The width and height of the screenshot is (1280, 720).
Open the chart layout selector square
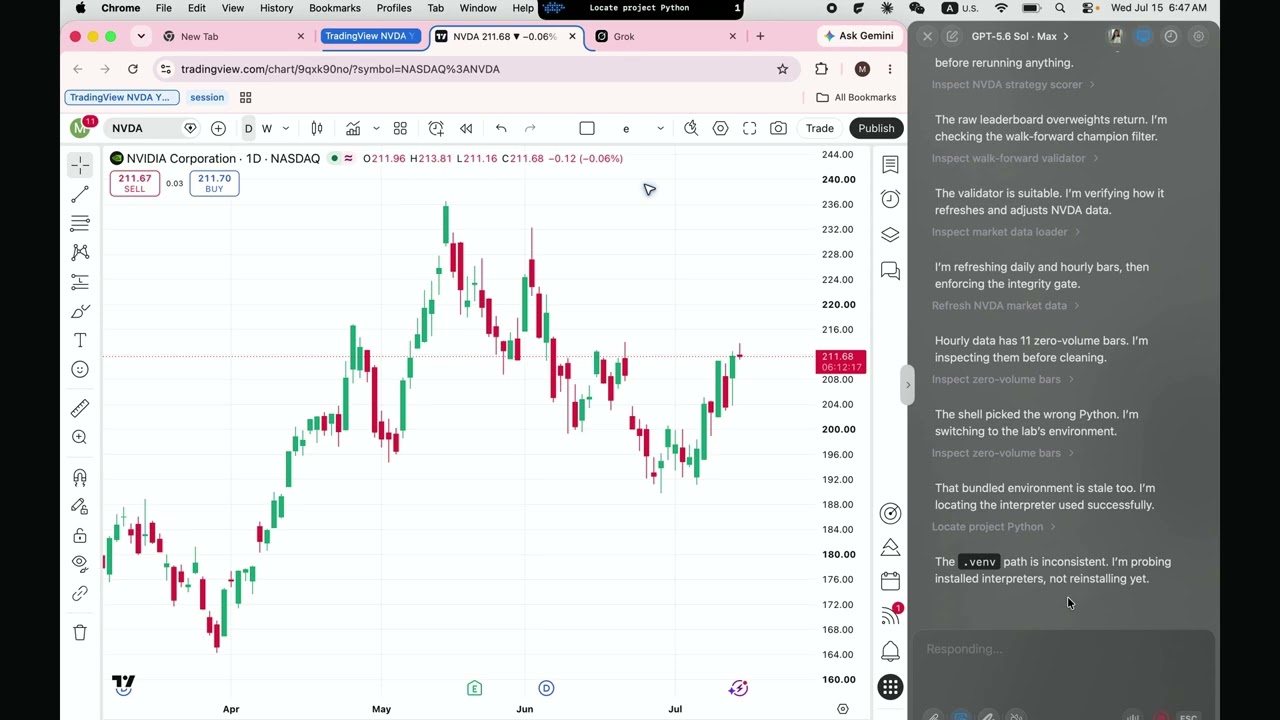[x=587, y=128]
